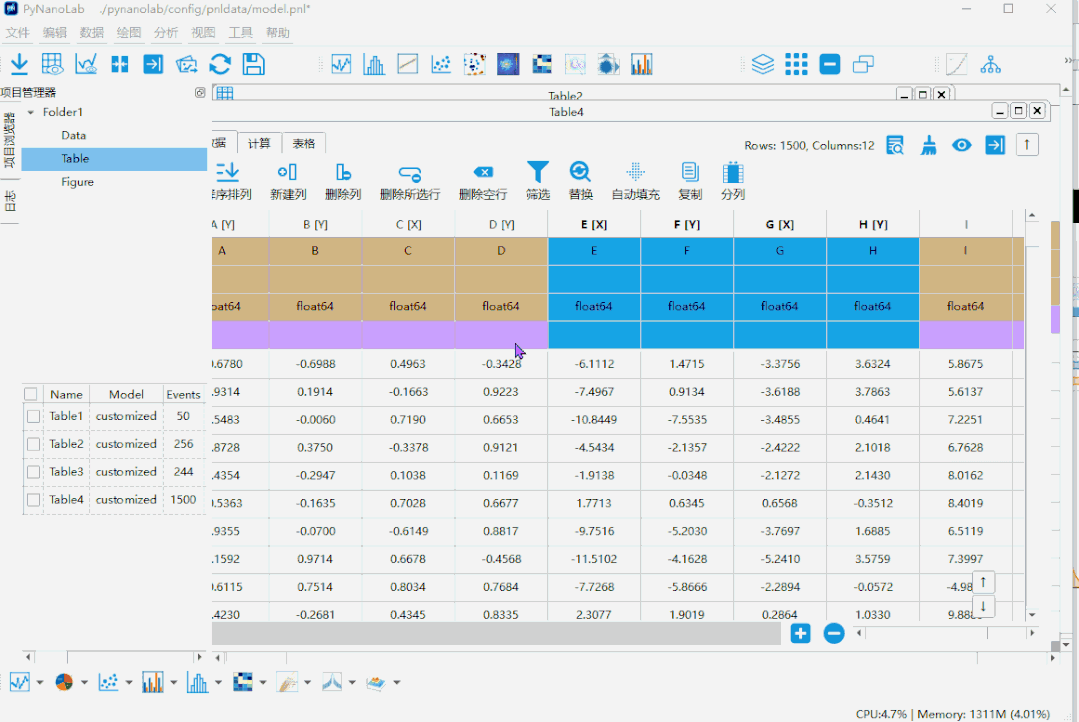Open dropdown arrow beside bottom 3D surface icon

click(x=396, y=683)
